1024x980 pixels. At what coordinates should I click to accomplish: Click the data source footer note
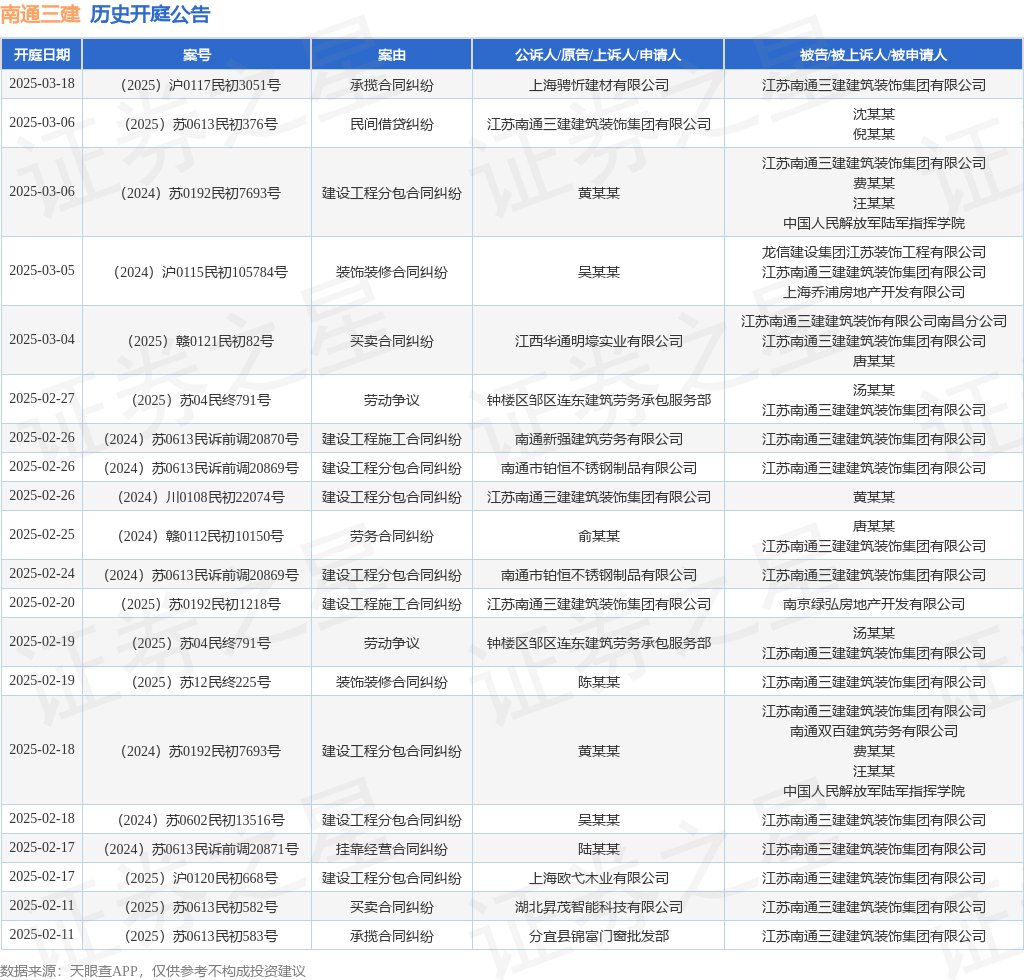153,971
